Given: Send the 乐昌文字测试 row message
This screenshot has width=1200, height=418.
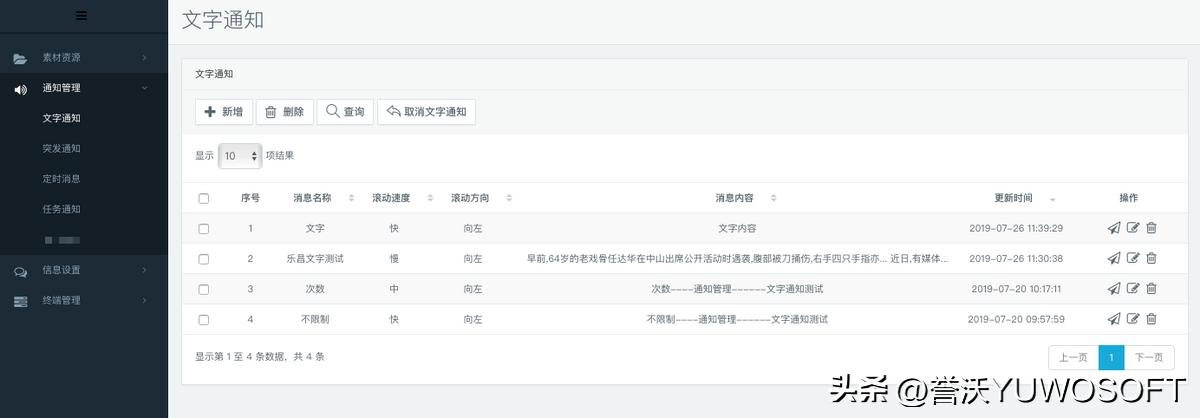Looking at the screenshot, I should (1114, 258).
